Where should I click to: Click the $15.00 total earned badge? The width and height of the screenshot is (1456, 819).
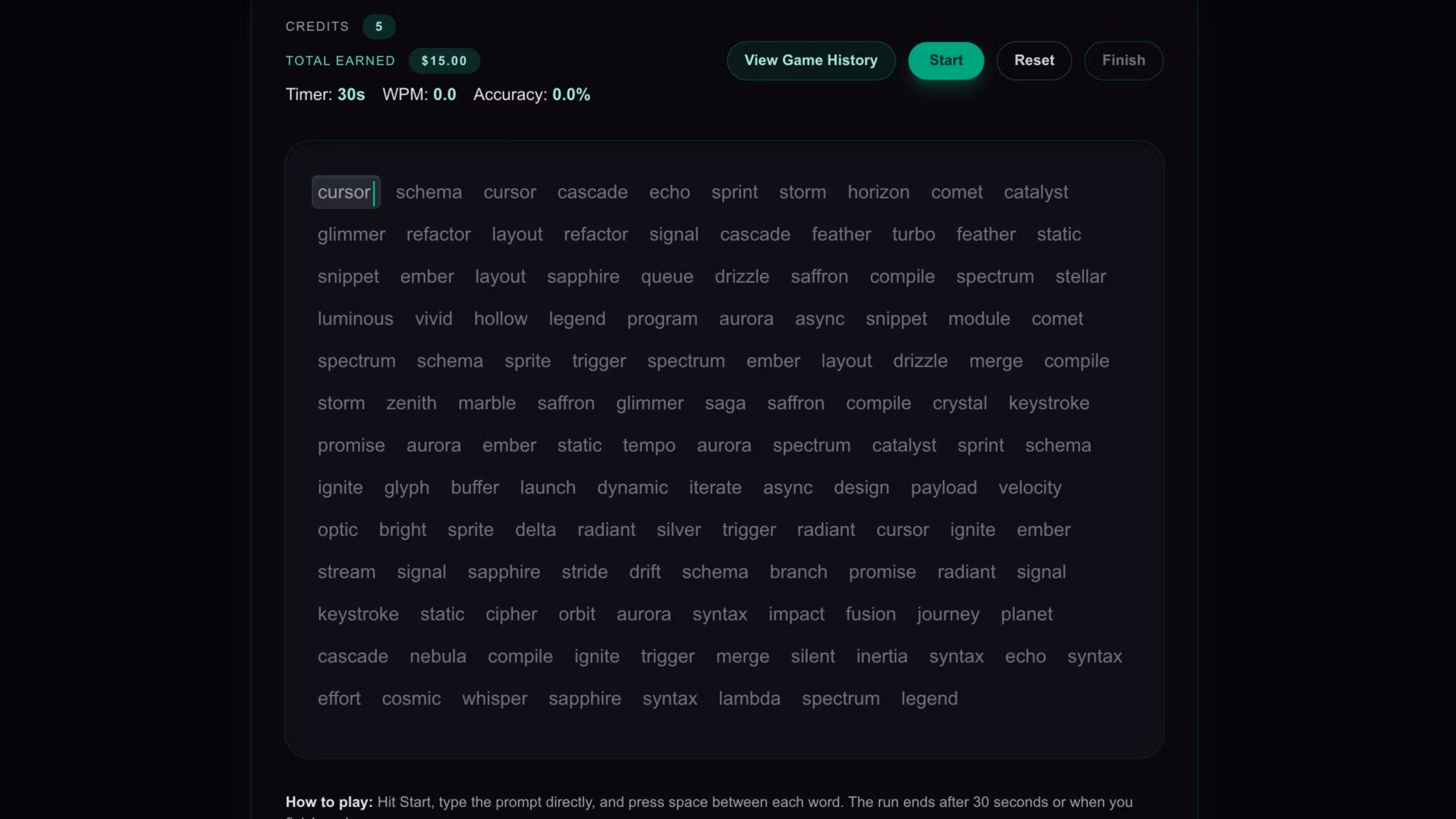pos(444,61)
